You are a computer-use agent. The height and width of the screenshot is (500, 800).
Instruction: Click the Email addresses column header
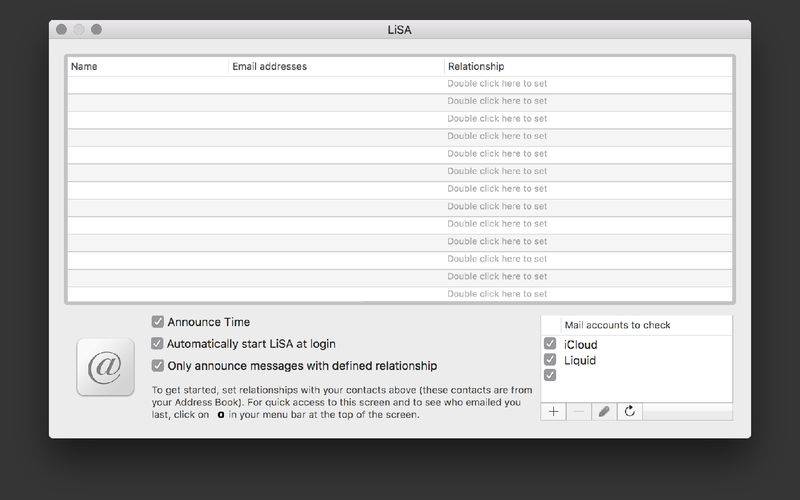(336, 66)
